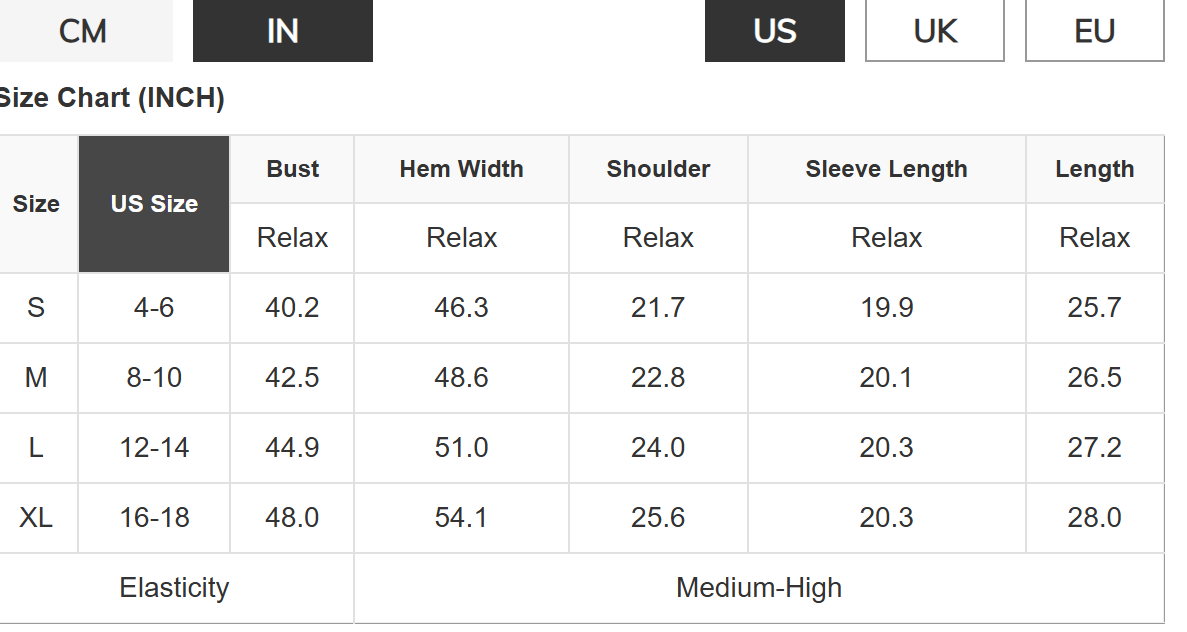Image resolution: width=1187 pixels, height=632 pixels.
Task: Click the US Size column header
Action: 154,204
